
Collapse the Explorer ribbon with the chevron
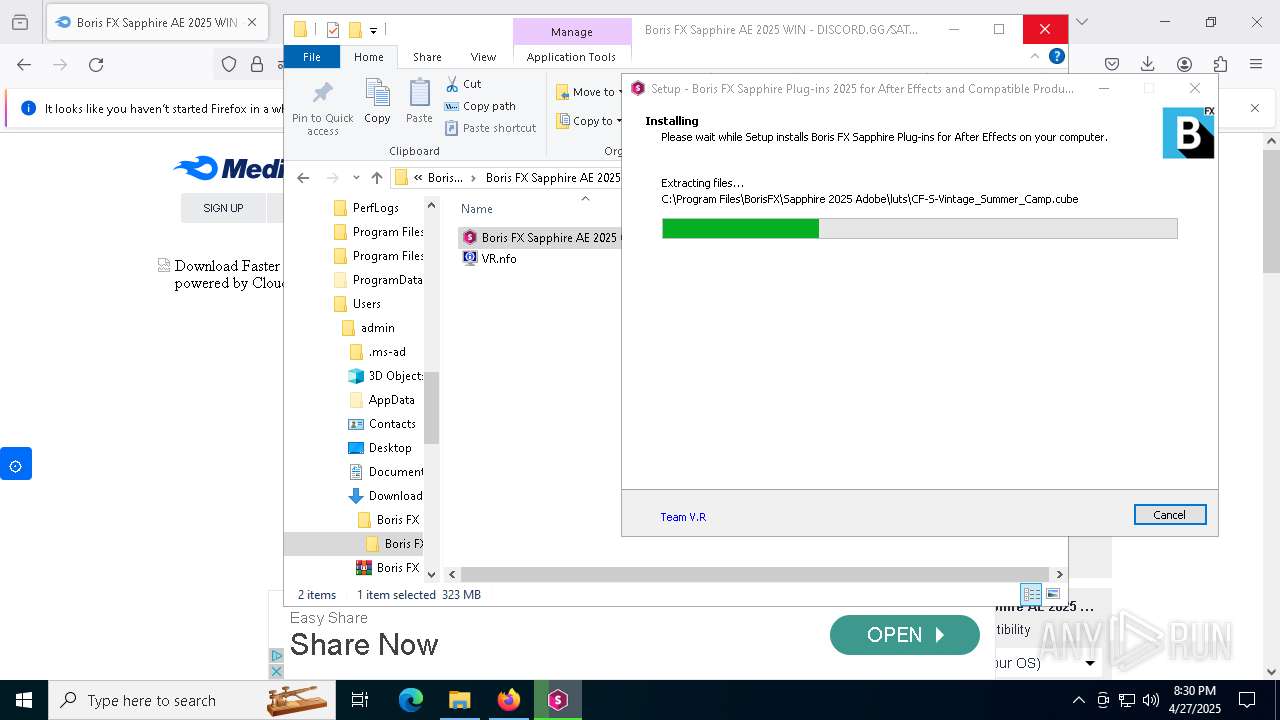[1035, 57]
